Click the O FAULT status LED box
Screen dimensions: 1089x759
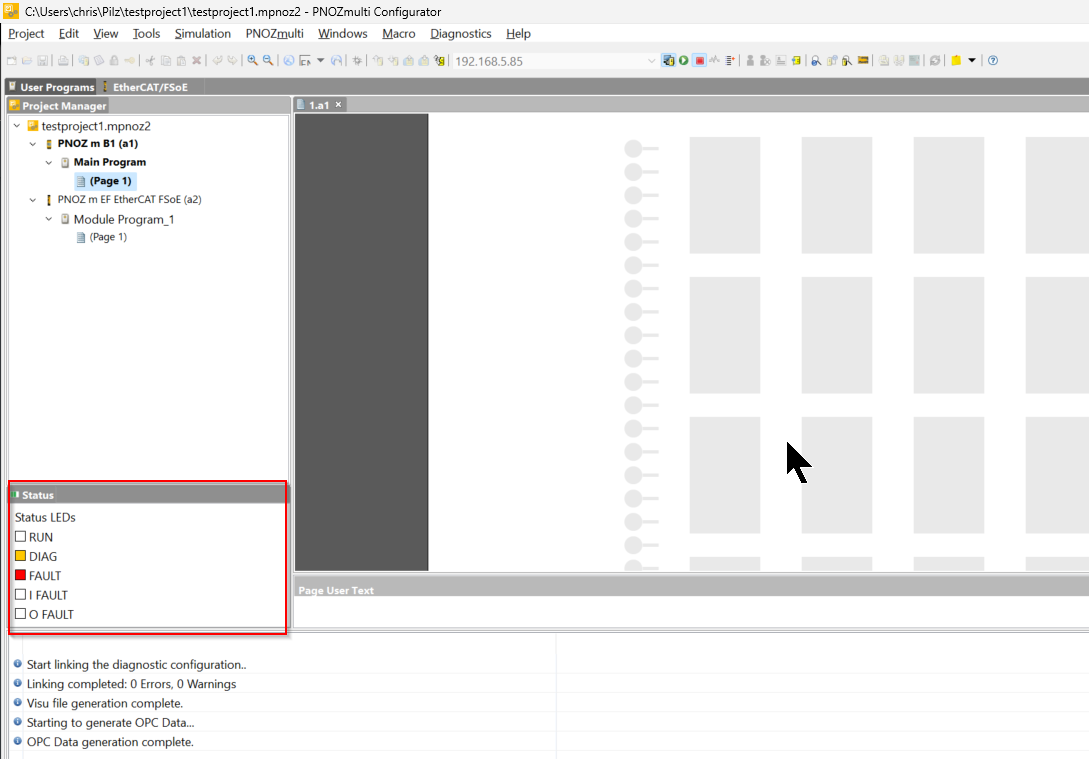(x=20, y=614)
